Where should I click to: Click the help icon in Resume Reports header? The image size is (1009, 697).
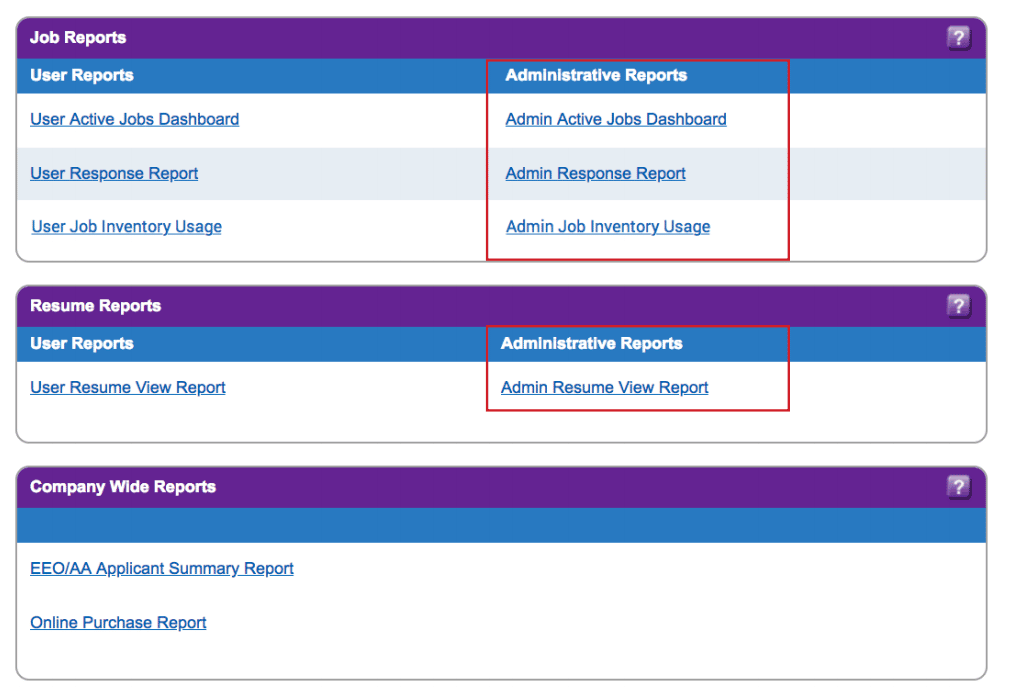tap(958, 306)
